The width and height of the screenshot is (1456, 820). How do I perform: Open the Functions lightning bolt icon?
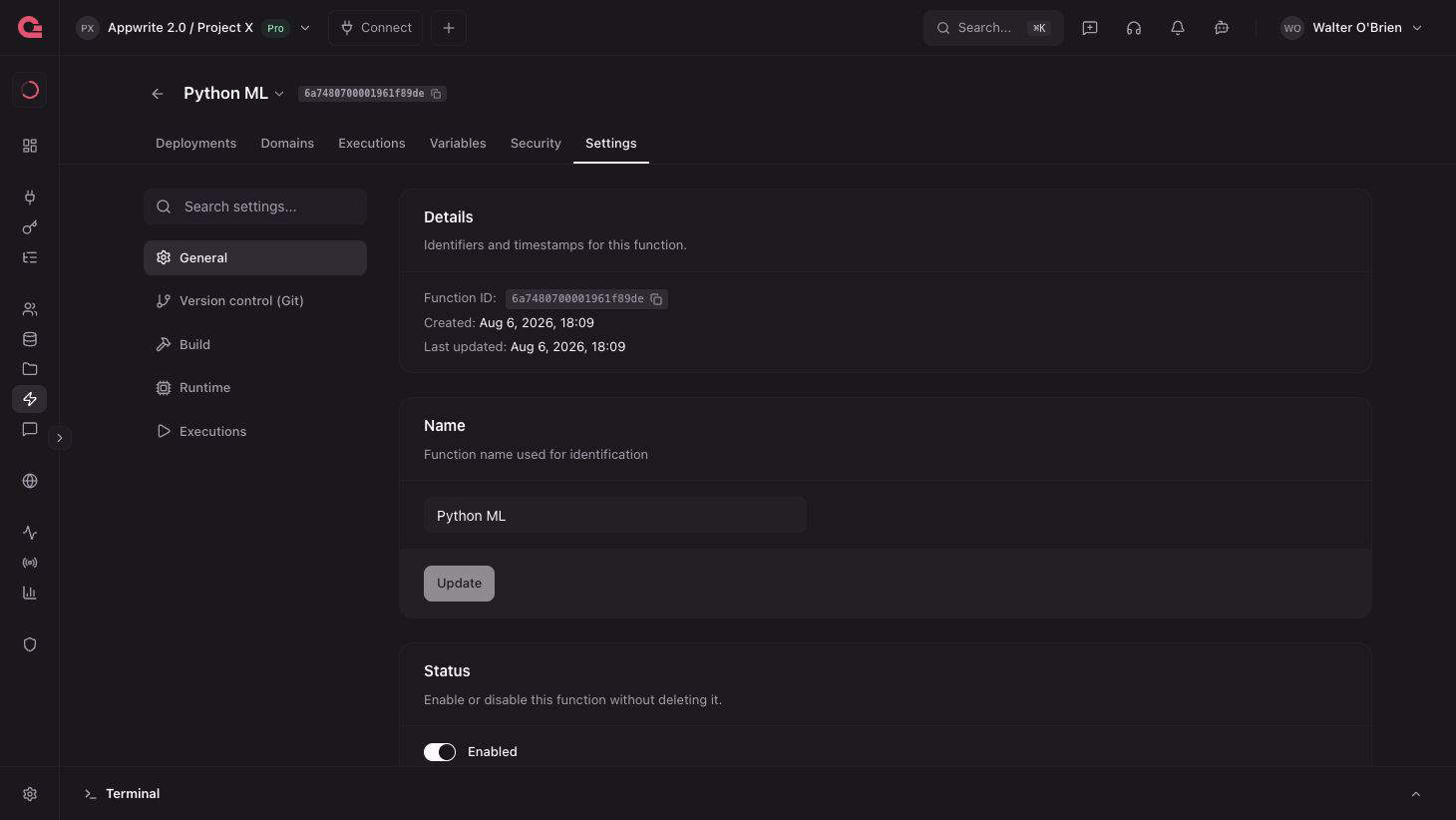[x=30, y=399]
